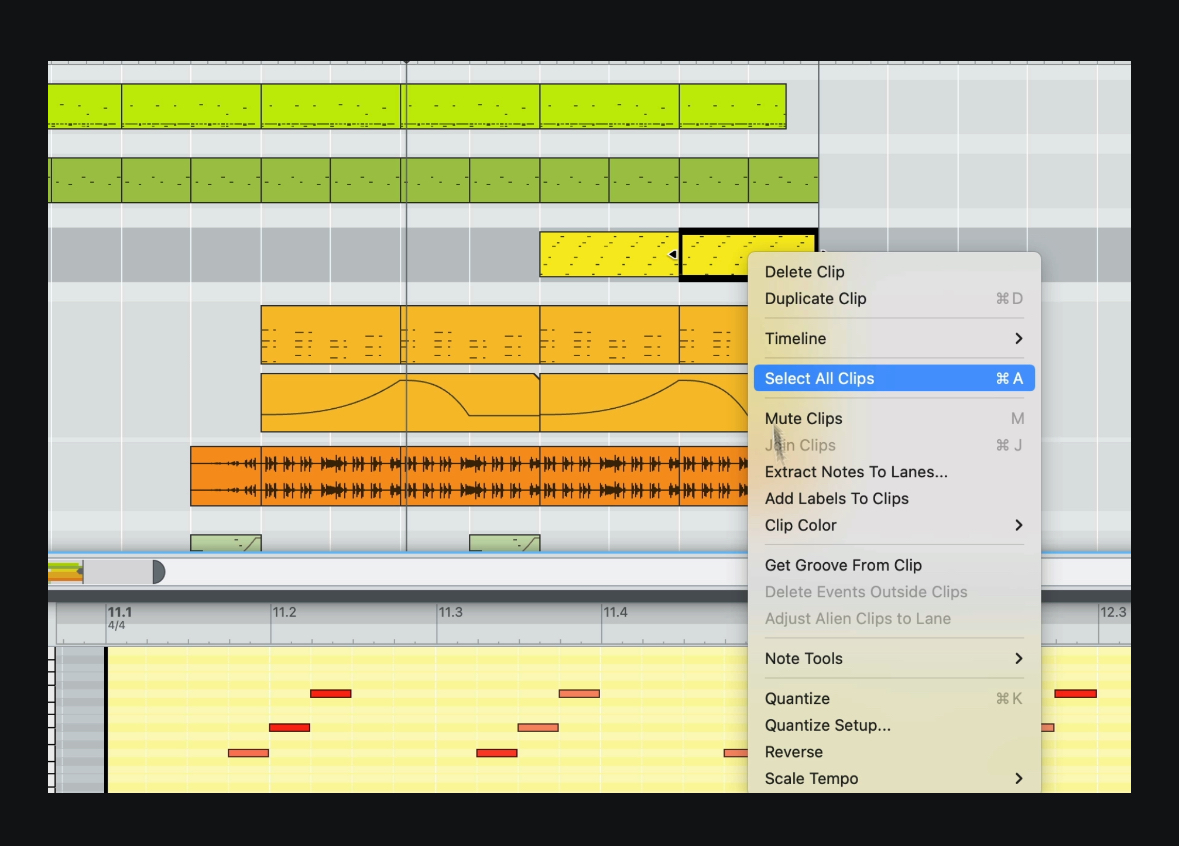Choose Delete Clip from context menu
The width and height of the screenshot is (1179, 846).
tap(894, 271)
